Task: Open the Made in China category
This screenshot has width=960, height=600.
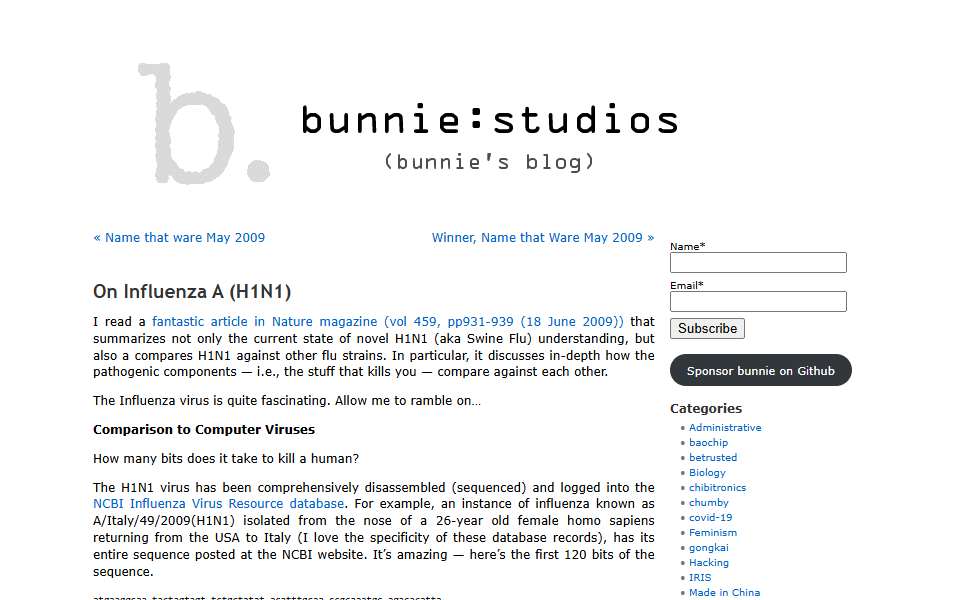Action: tap(724, 593)
